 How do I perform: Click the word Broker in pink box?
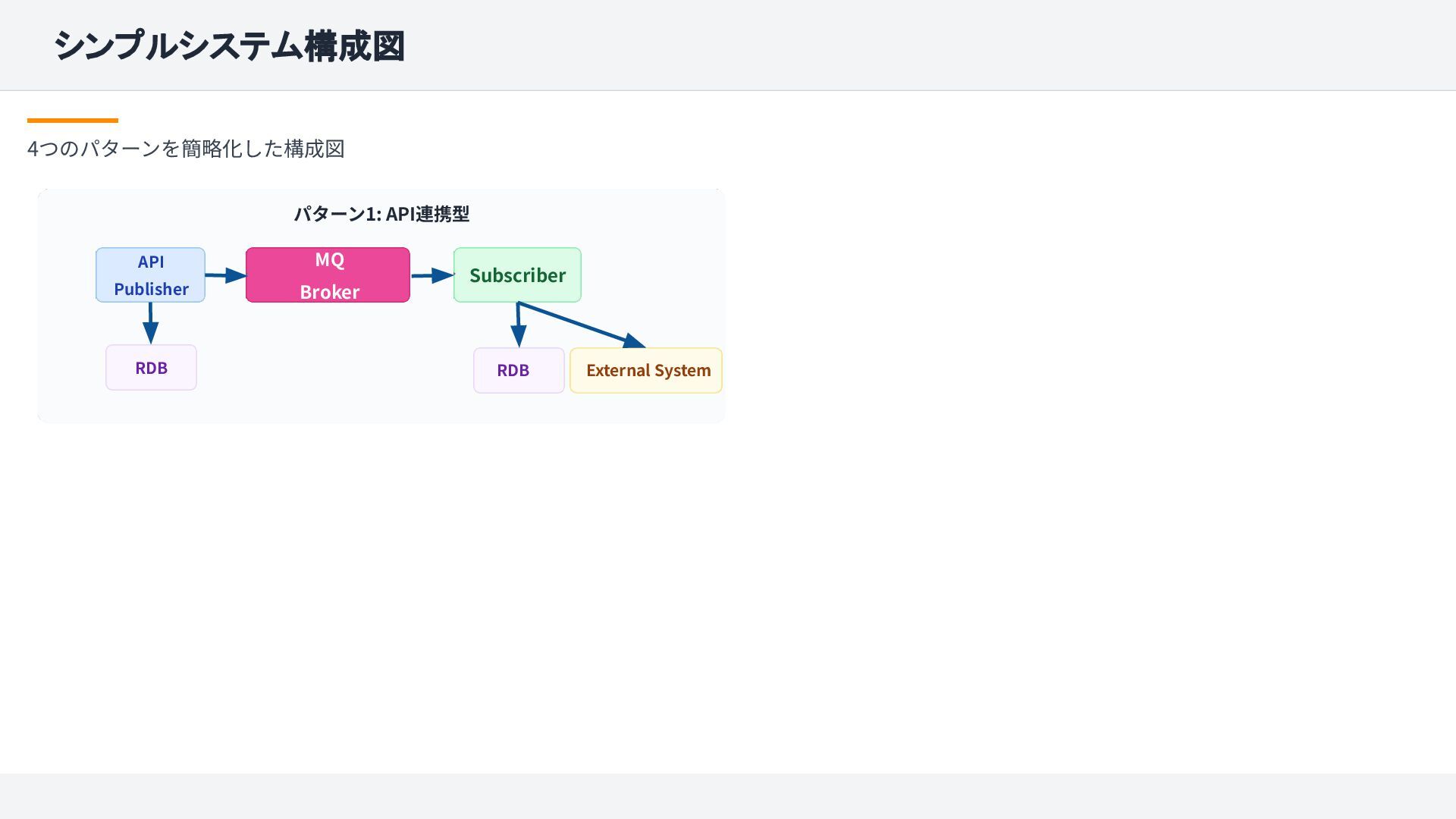tap(329, 291)
